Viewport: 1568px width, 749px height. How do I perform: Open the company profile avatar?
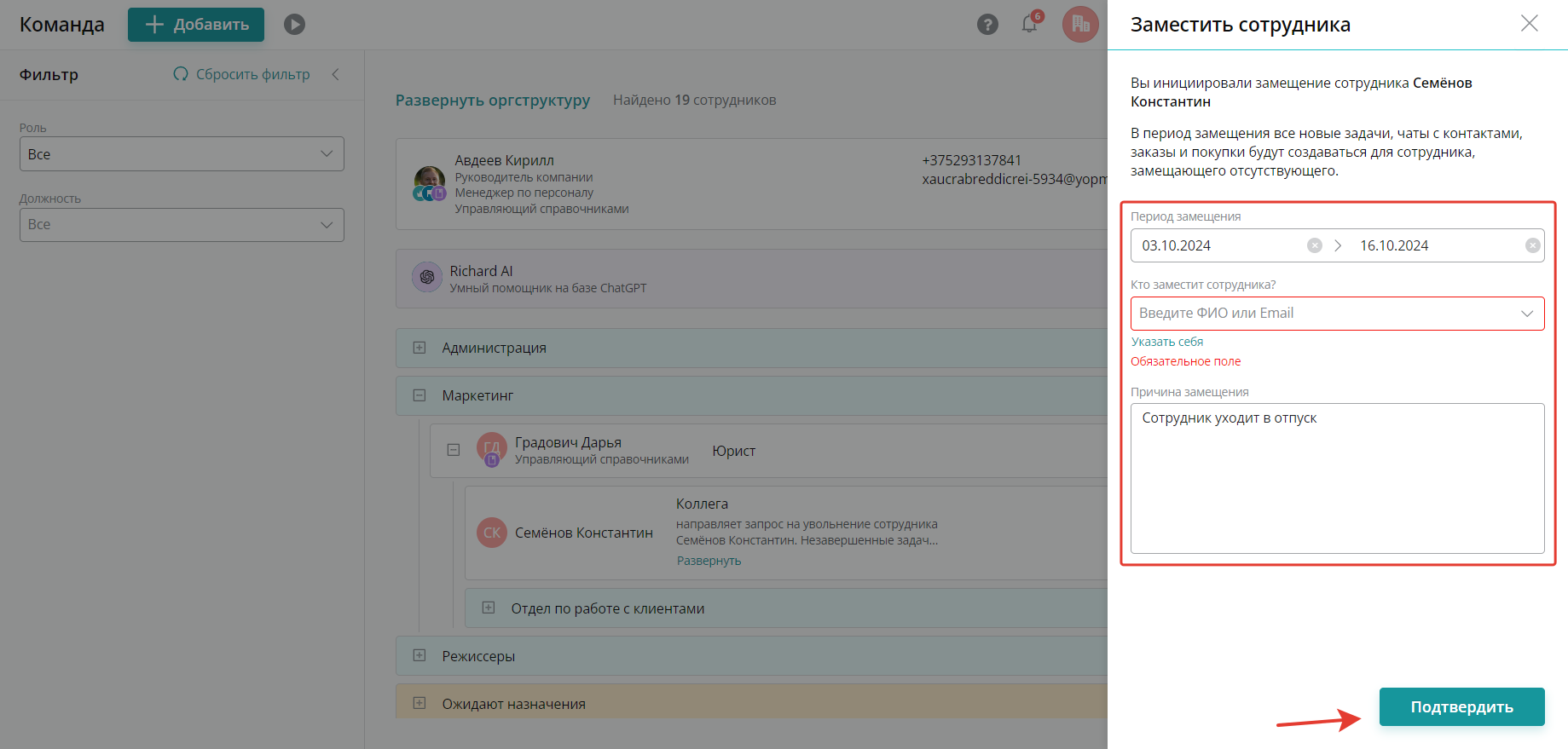pos(1080,25)
